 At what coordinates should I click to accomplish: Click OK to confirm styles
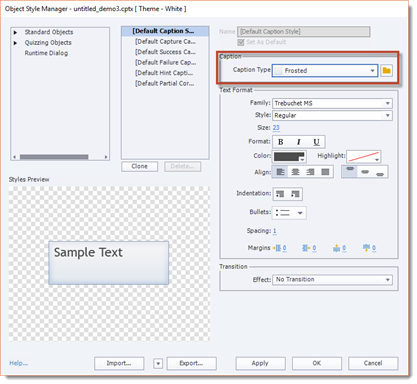[317, 363]
